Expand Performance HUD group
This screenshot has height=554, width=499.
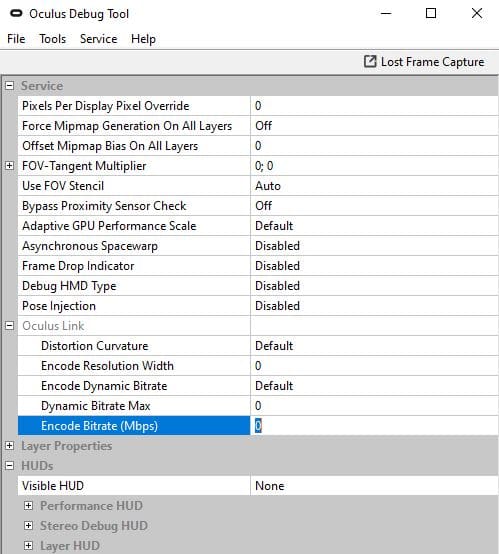pyautogui.click(x=29, y=506)
